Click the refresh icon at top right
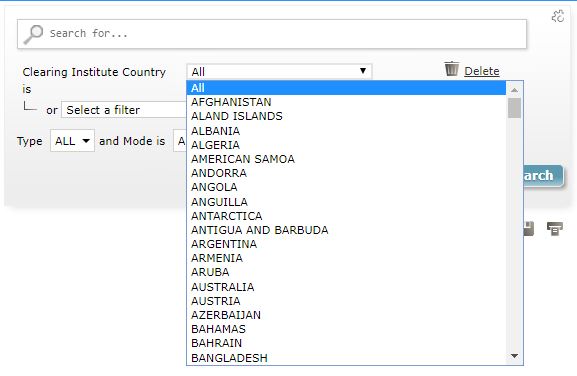The height and width of the screenshot is (376, 577). (557, 16)
